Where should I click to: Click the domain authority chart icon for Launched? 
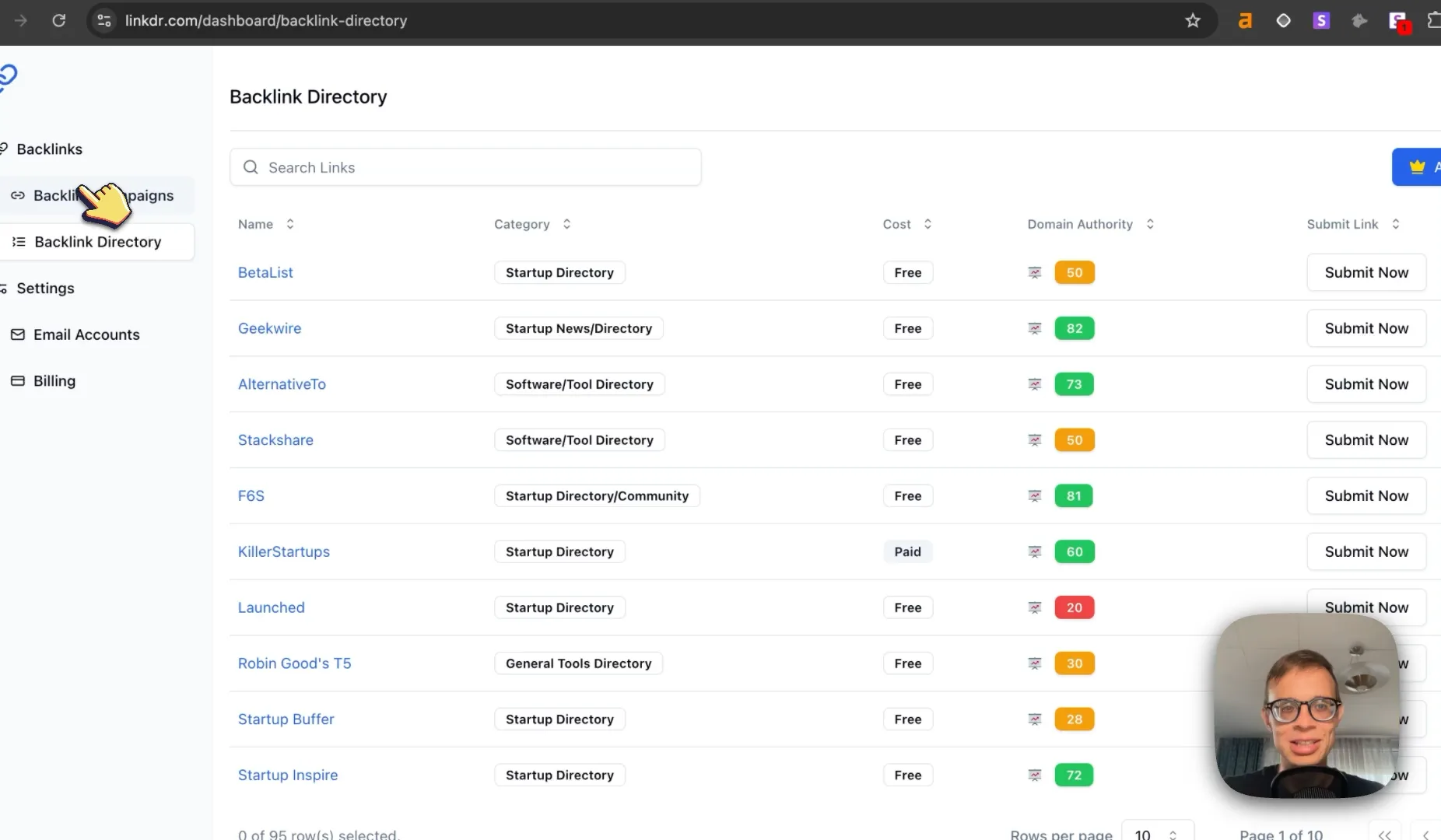click(1035, 608)
